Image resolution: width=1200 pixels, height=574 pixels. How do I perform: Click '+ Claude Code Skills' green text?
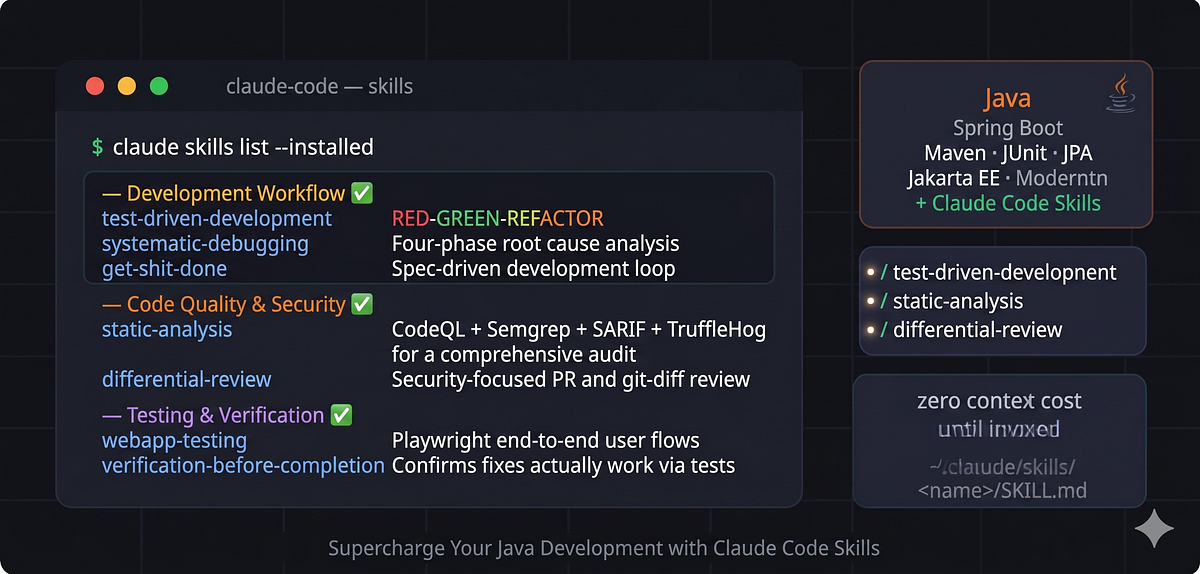pos(1007,203)
